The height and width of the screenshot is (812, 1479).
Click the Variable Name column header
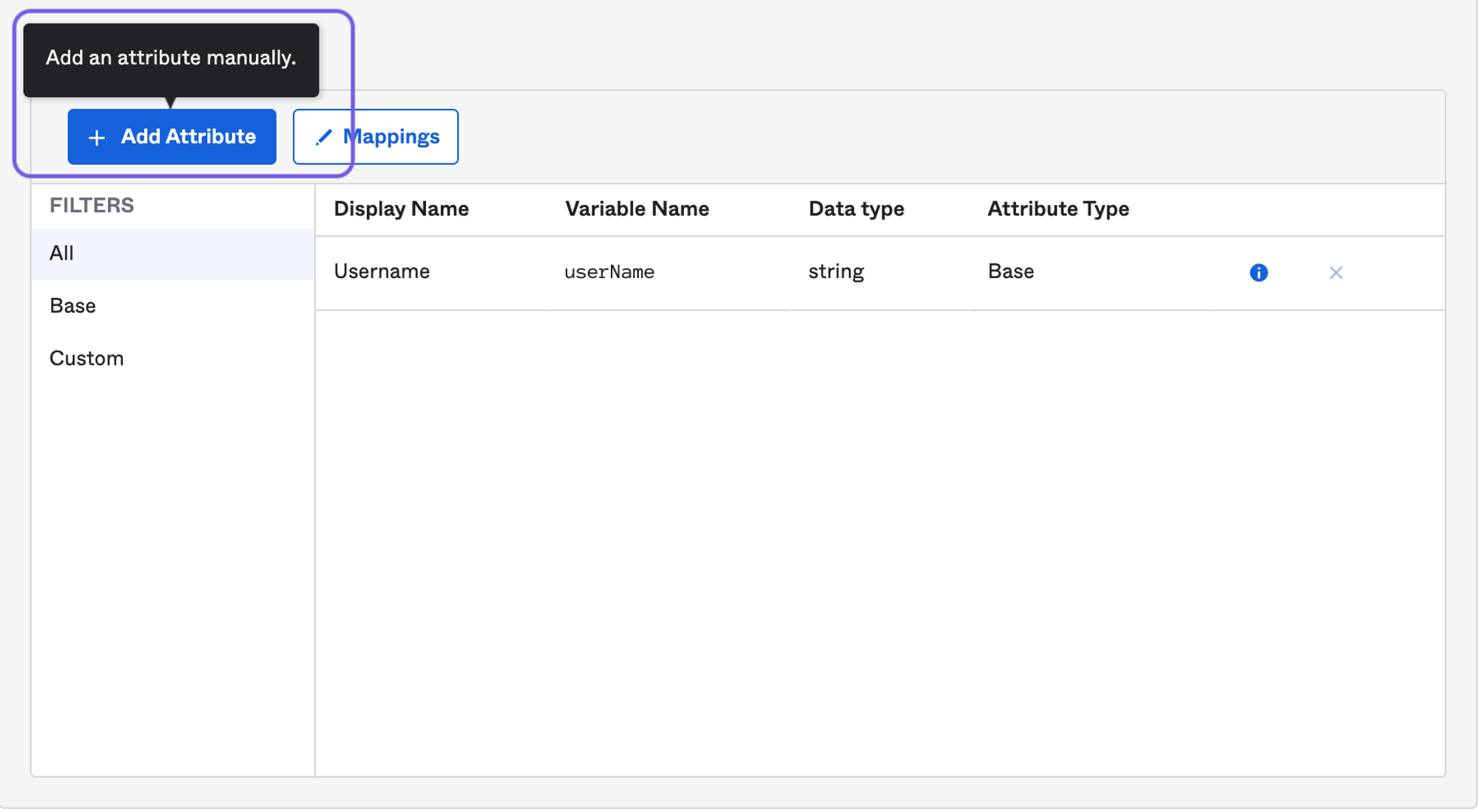[637, 209]
